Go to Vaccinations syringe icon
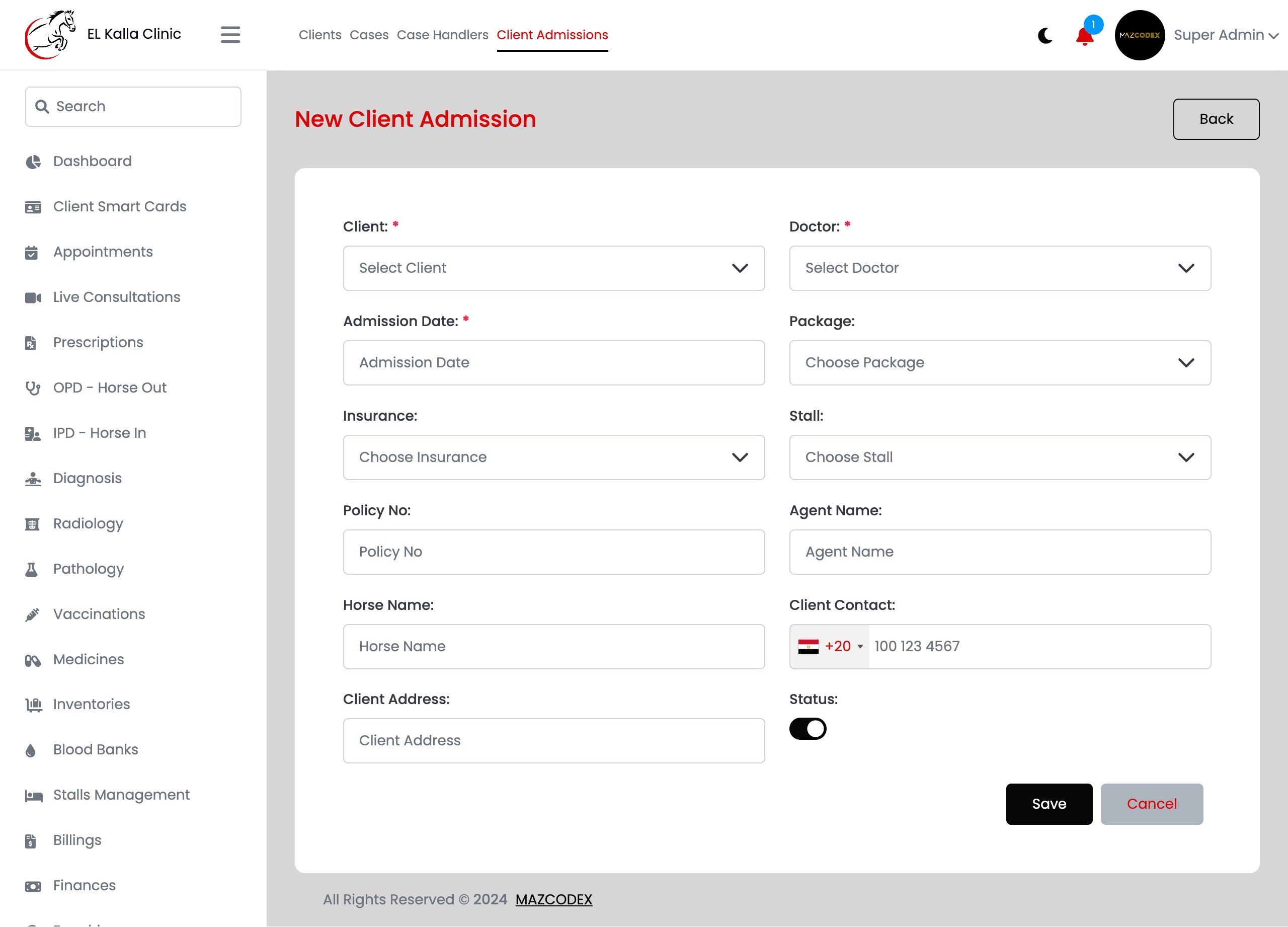The height and width of the screenshot is (927, 1288). click(x=33, y=614)
